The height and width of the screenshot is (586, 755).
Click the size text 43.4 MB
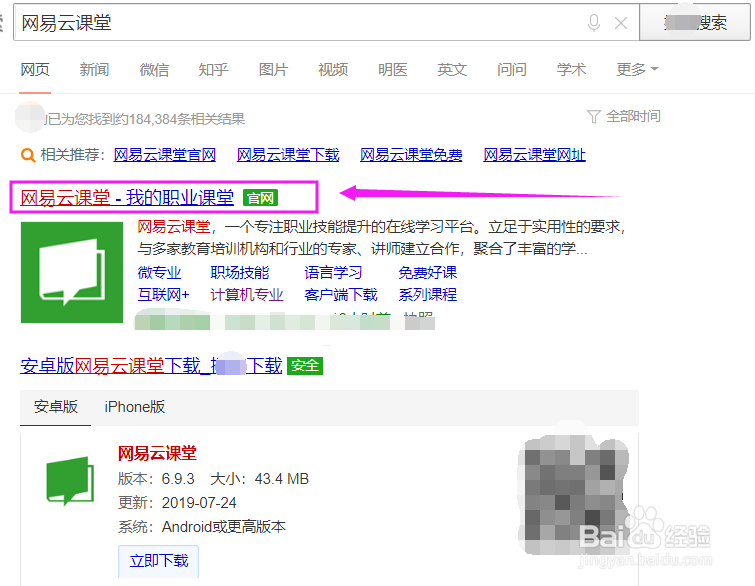pos(282,479)
